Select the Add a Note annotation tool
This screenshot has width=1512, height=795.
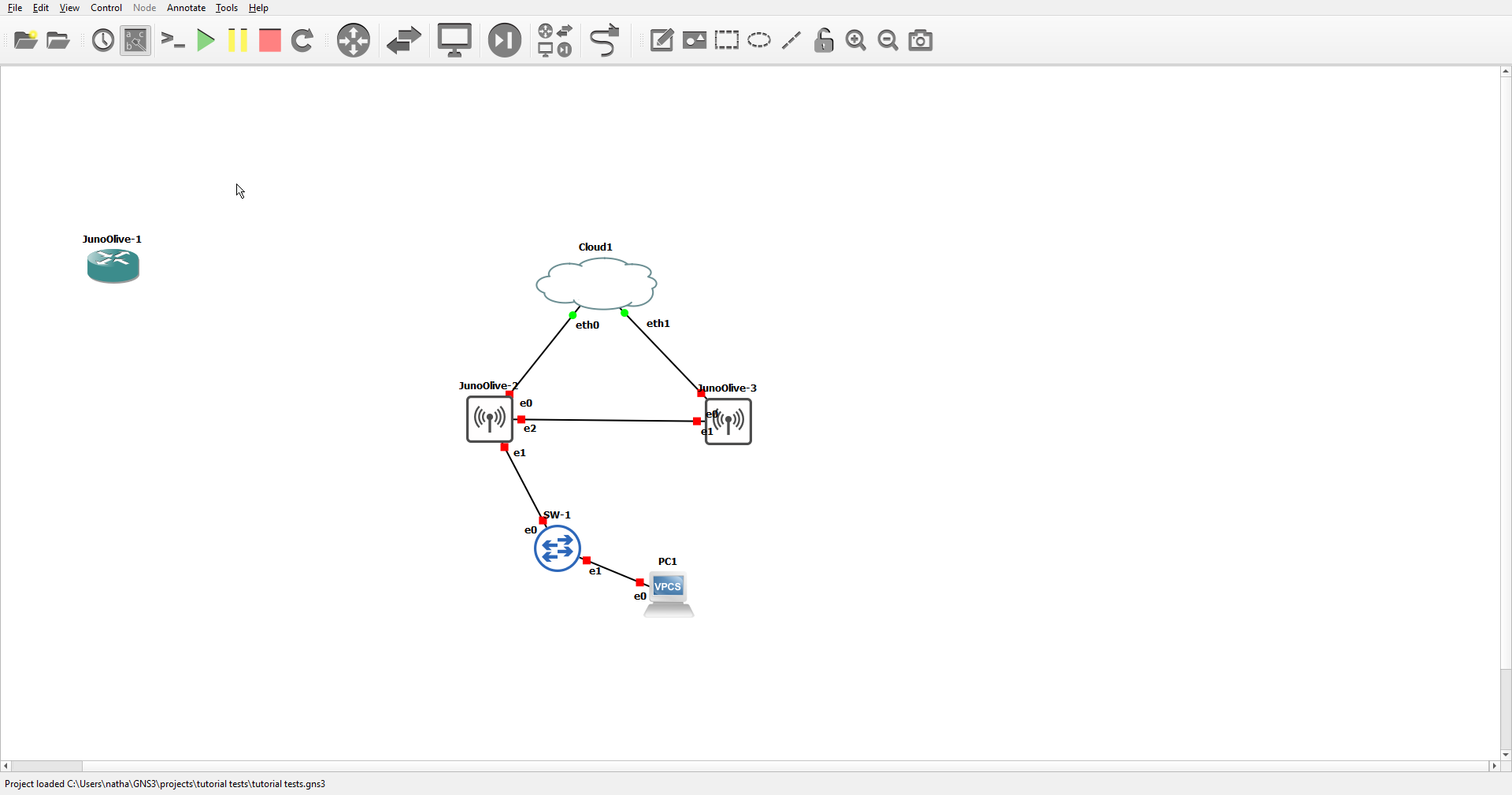pos(661,40)
